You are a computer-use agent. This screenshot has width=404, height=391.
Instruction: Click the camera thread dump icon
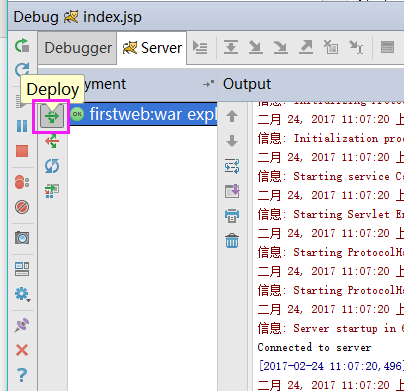22,238
